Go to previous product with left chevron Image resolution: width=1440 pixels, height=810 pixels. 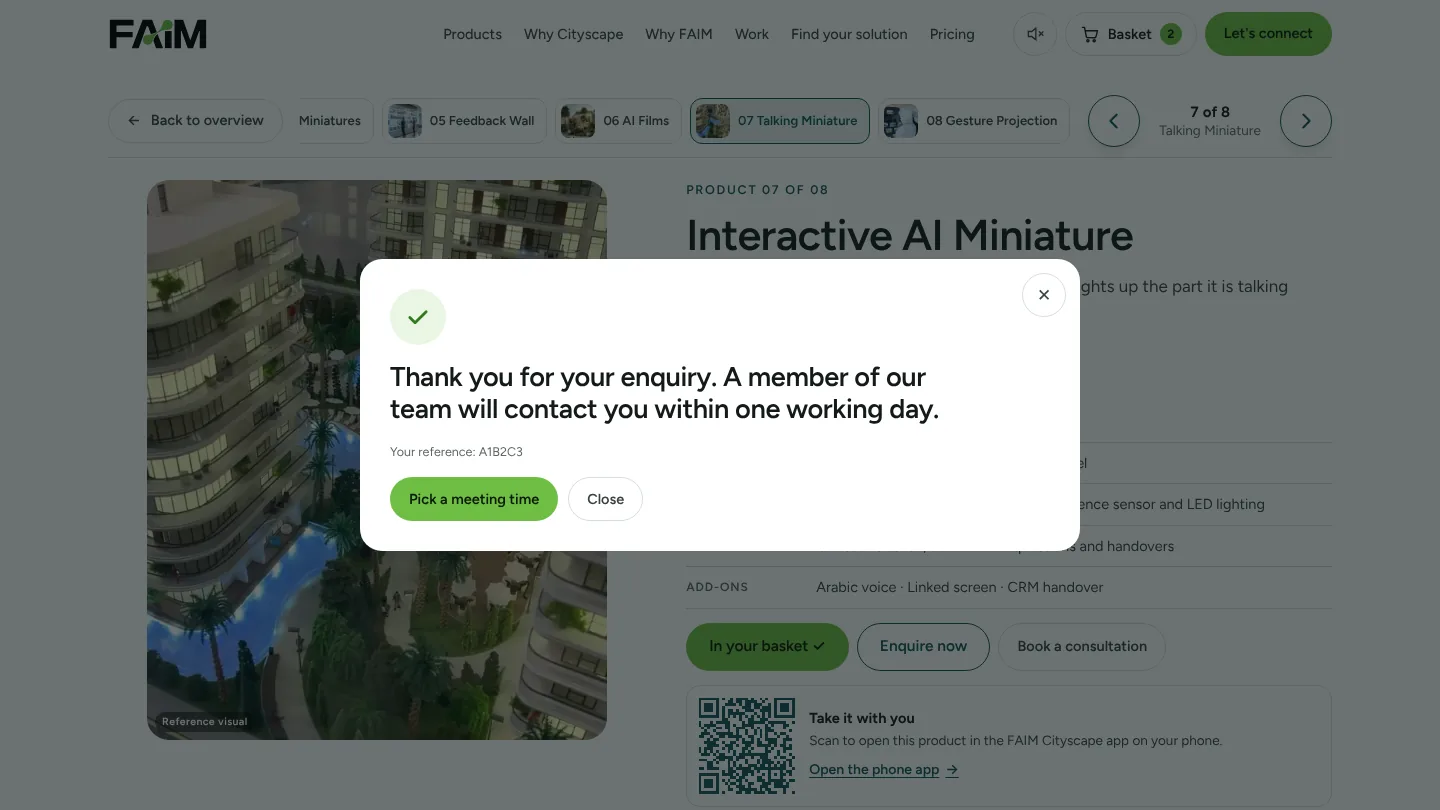(x=1114, y=121)
